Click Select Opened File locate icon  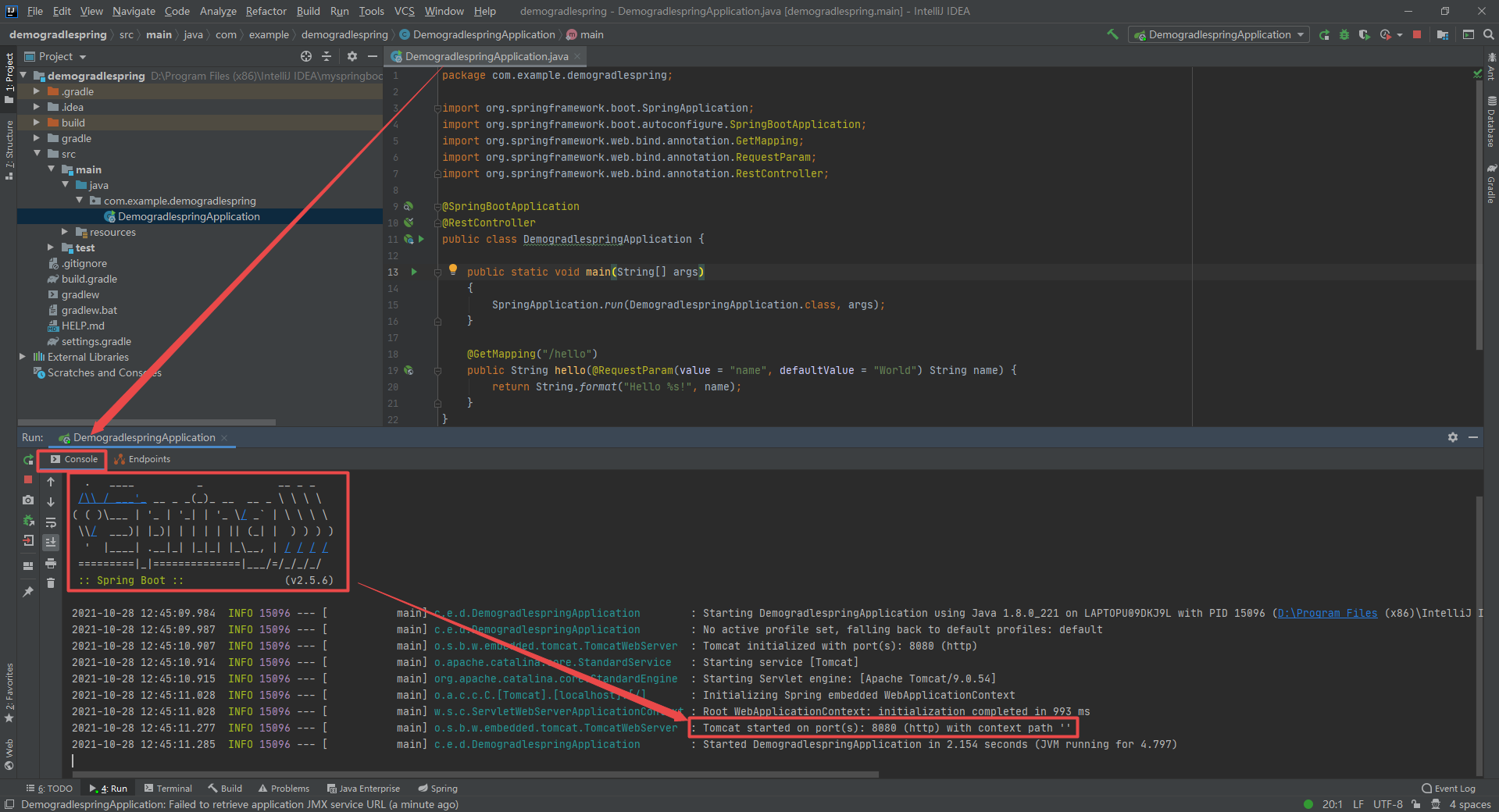click(x=306, y=56)
